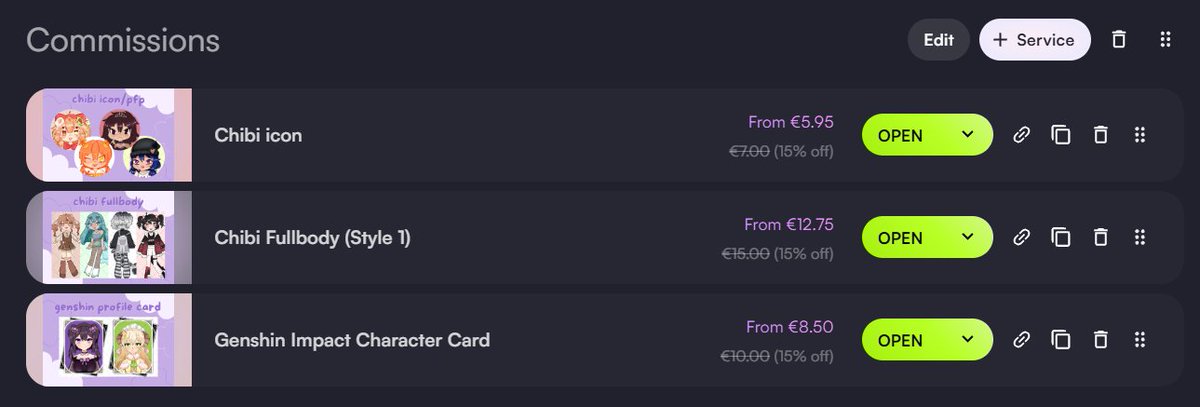Duplicate the Chibi Fullbody (Style 1) service
The height and width of the screenshot is (407, 1200).
click(1061, 237)
